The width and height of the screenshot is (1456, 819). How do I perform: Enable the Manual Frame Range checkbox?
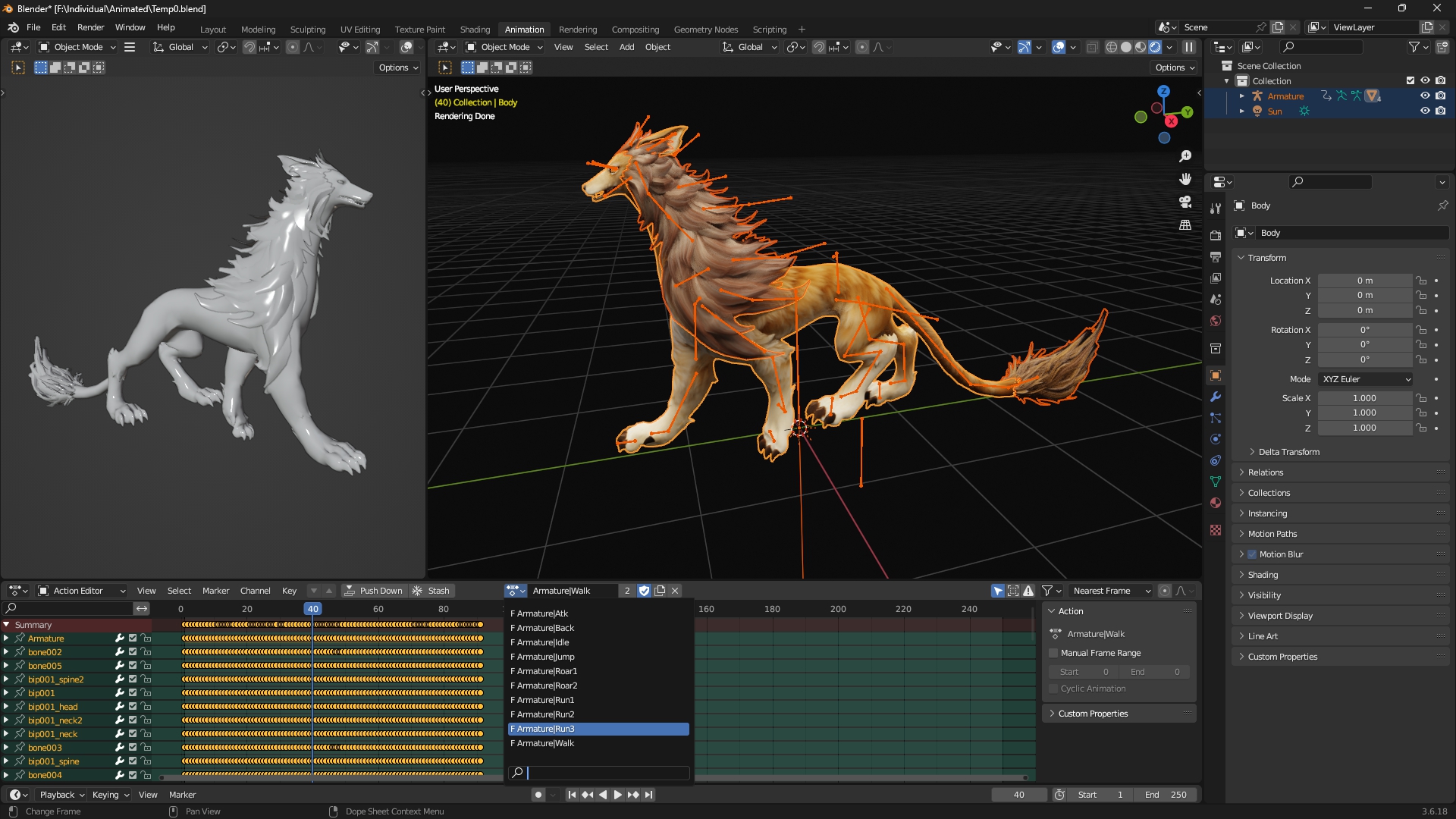click(x=1053, y=653)
